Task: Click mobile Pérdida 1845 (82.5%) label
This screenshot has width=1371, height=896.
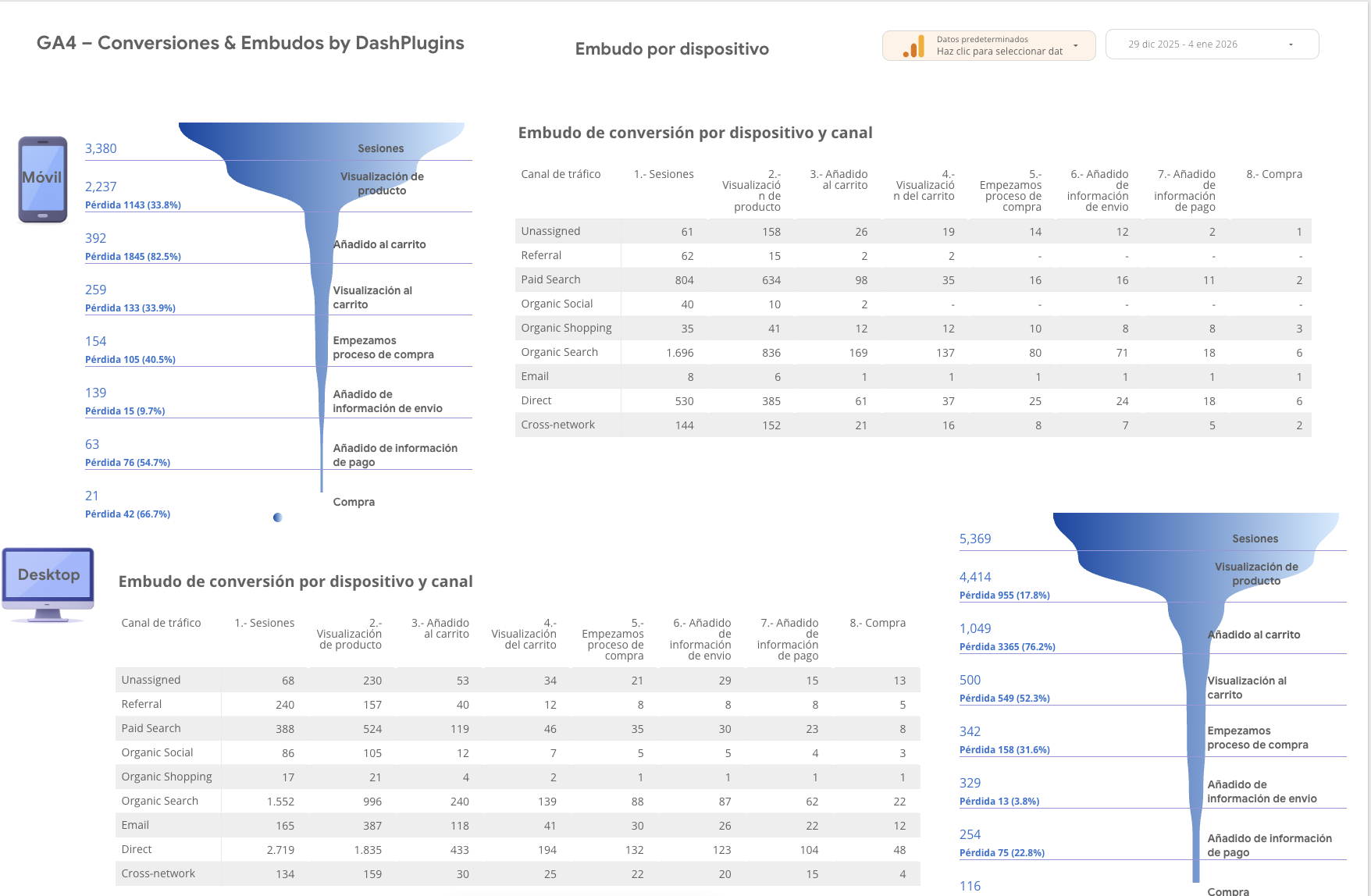Action: (x=133, y=256)
